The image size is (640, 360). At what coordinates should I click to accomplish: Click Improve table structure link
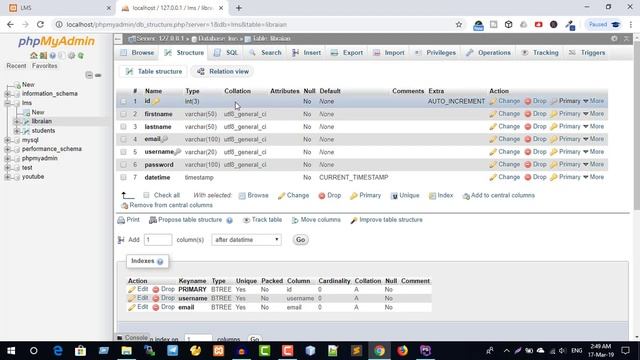[x=386, y=220]
